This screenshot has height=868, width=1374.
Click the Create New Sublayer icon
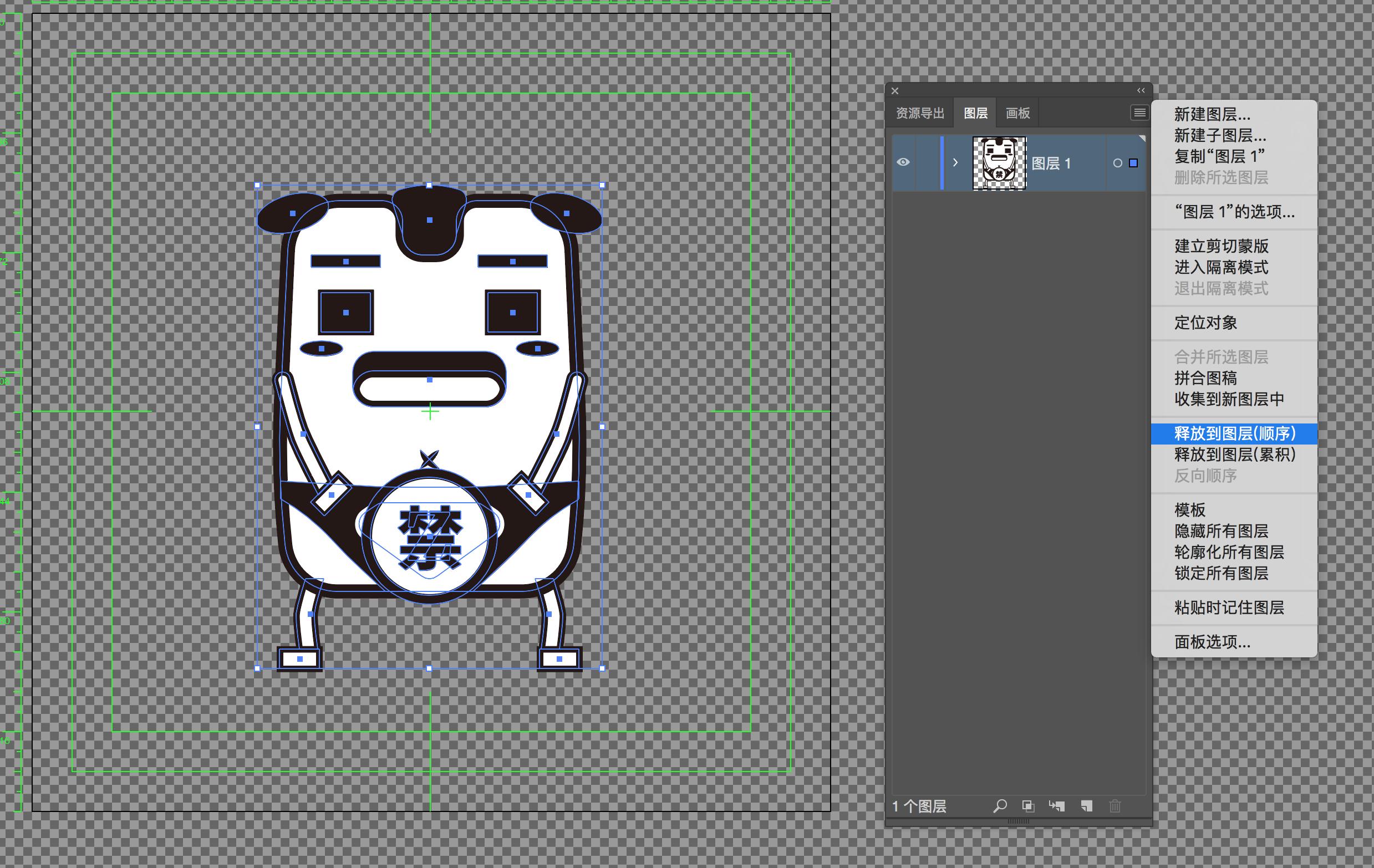(1056, 806)
